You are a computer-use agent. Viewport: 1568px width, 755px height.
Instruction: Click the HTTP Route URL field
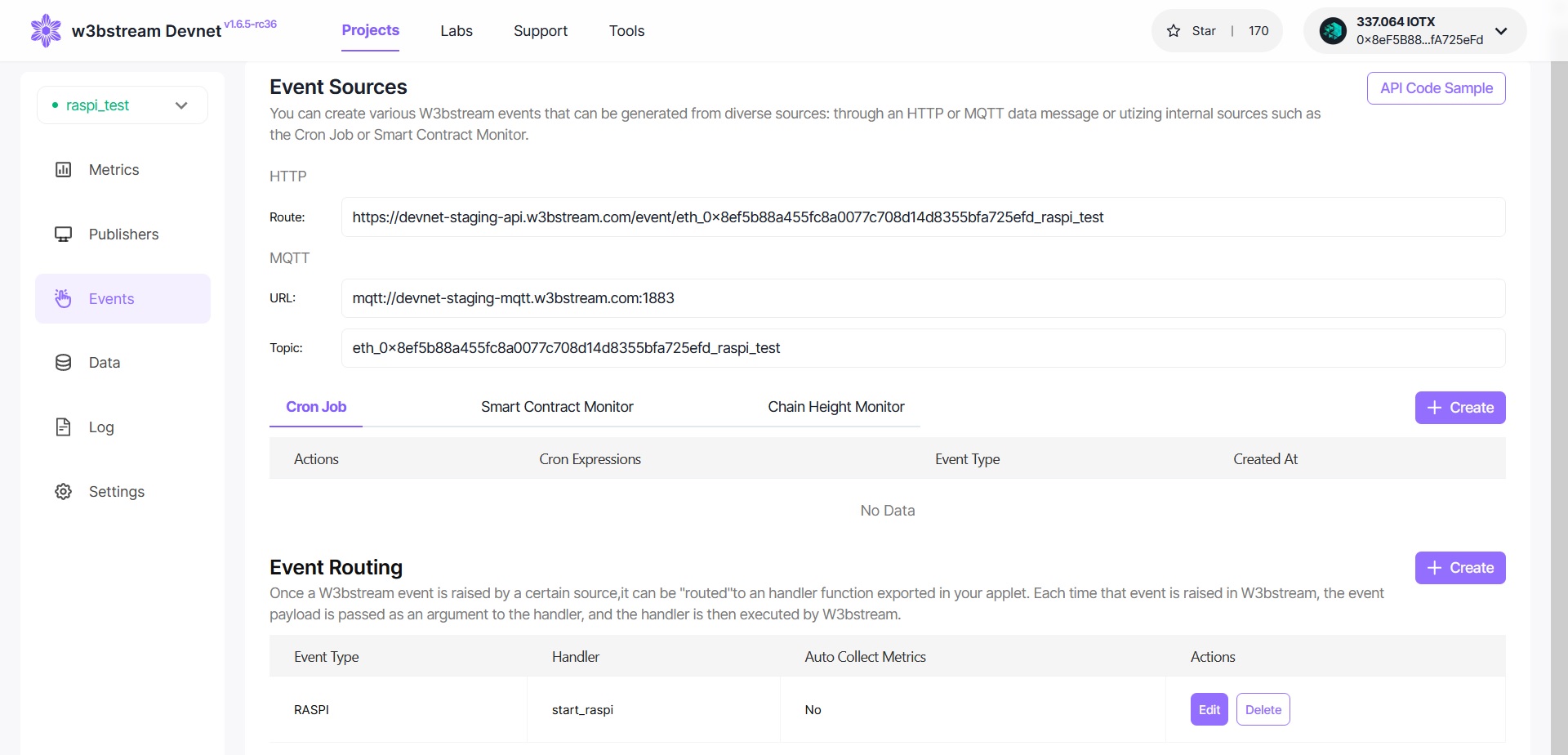[924, 217]
